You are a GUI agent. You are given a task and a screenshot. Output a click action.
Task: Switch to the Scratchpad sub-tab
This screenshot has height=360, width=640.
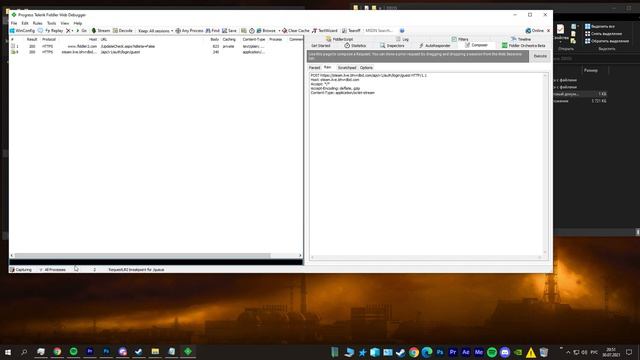[x=347, y=68]
